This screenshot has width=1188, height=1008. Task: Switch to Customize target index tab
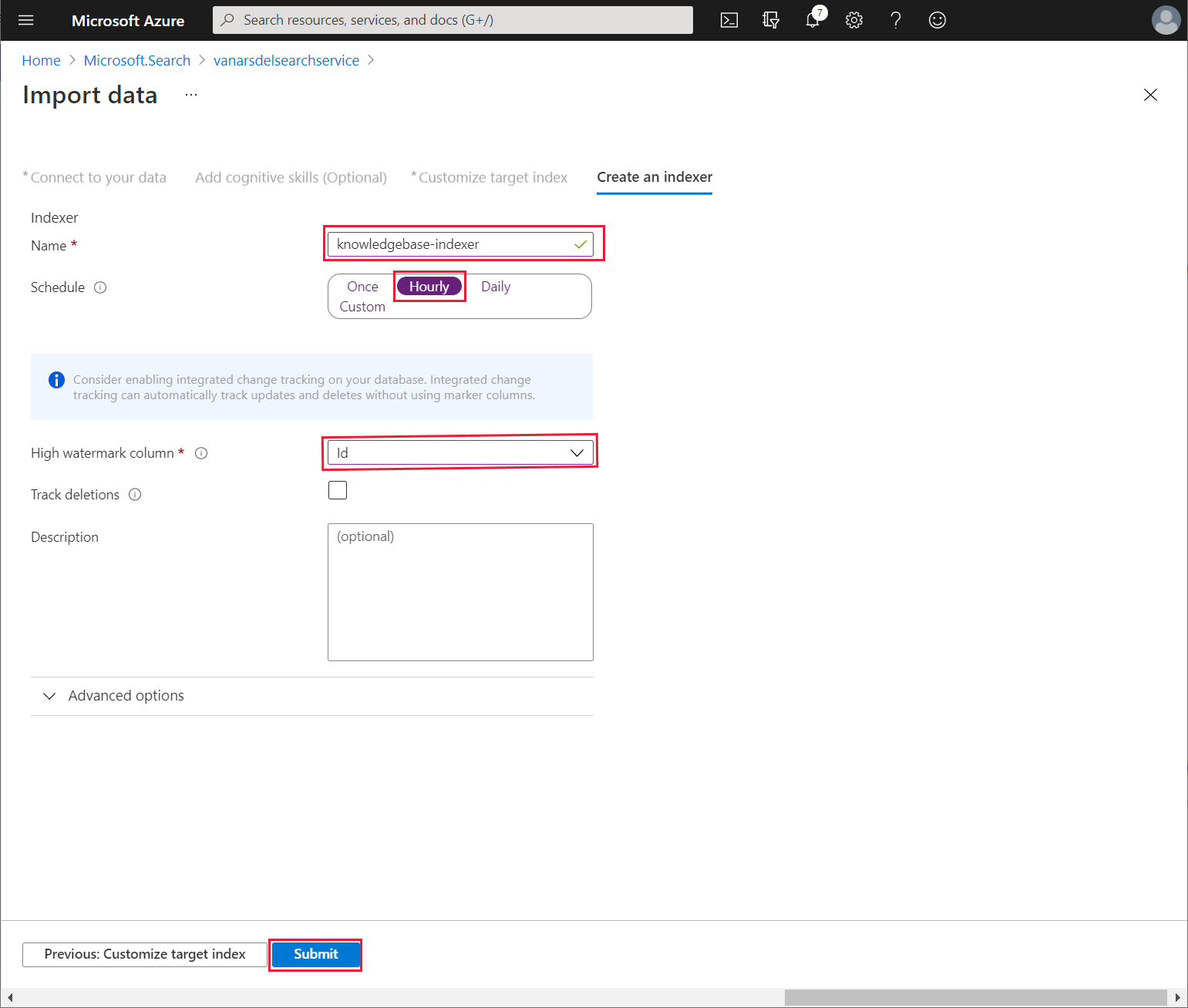coord(489,177)
